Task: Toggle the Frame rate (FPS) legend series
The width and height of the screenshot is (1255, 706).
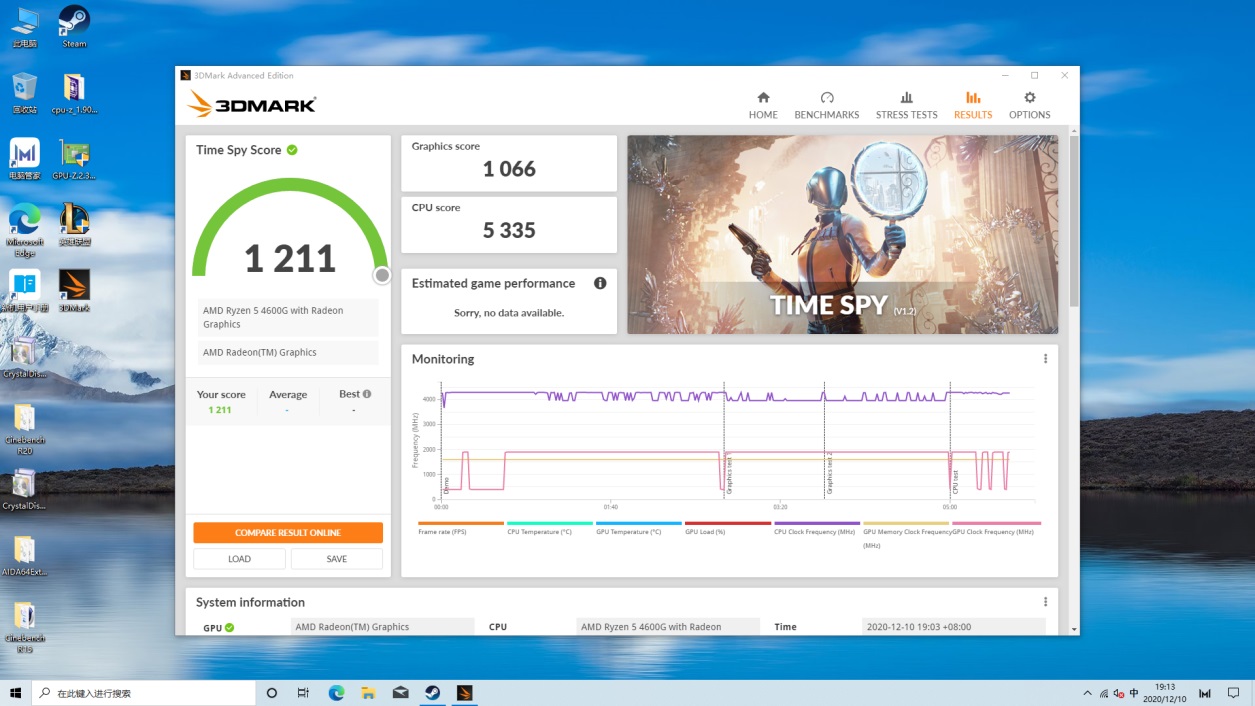Action: (460, 527)
